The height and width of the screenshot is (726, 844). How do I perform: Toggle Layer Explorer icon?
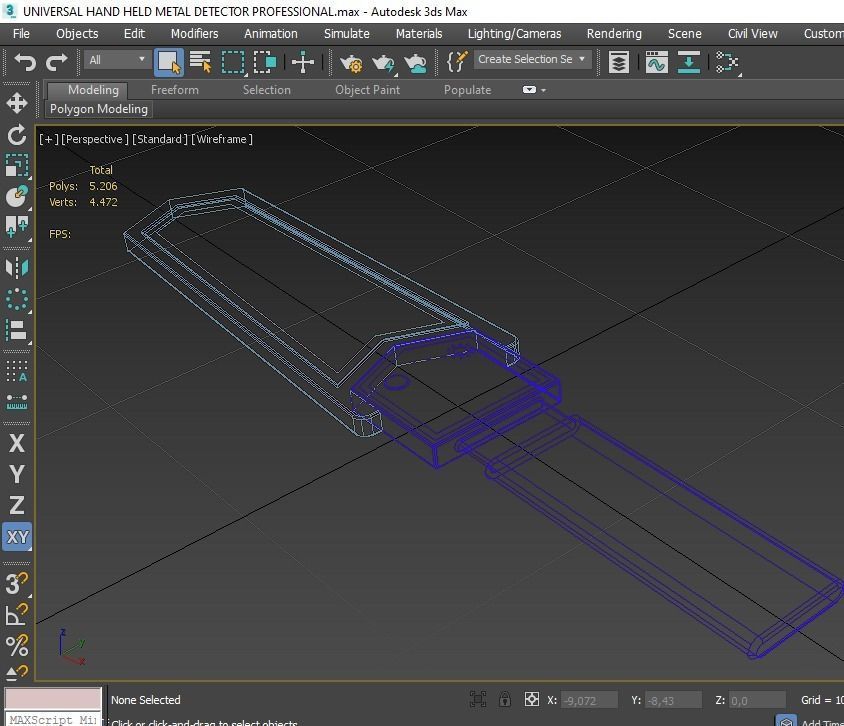point(619,62)
